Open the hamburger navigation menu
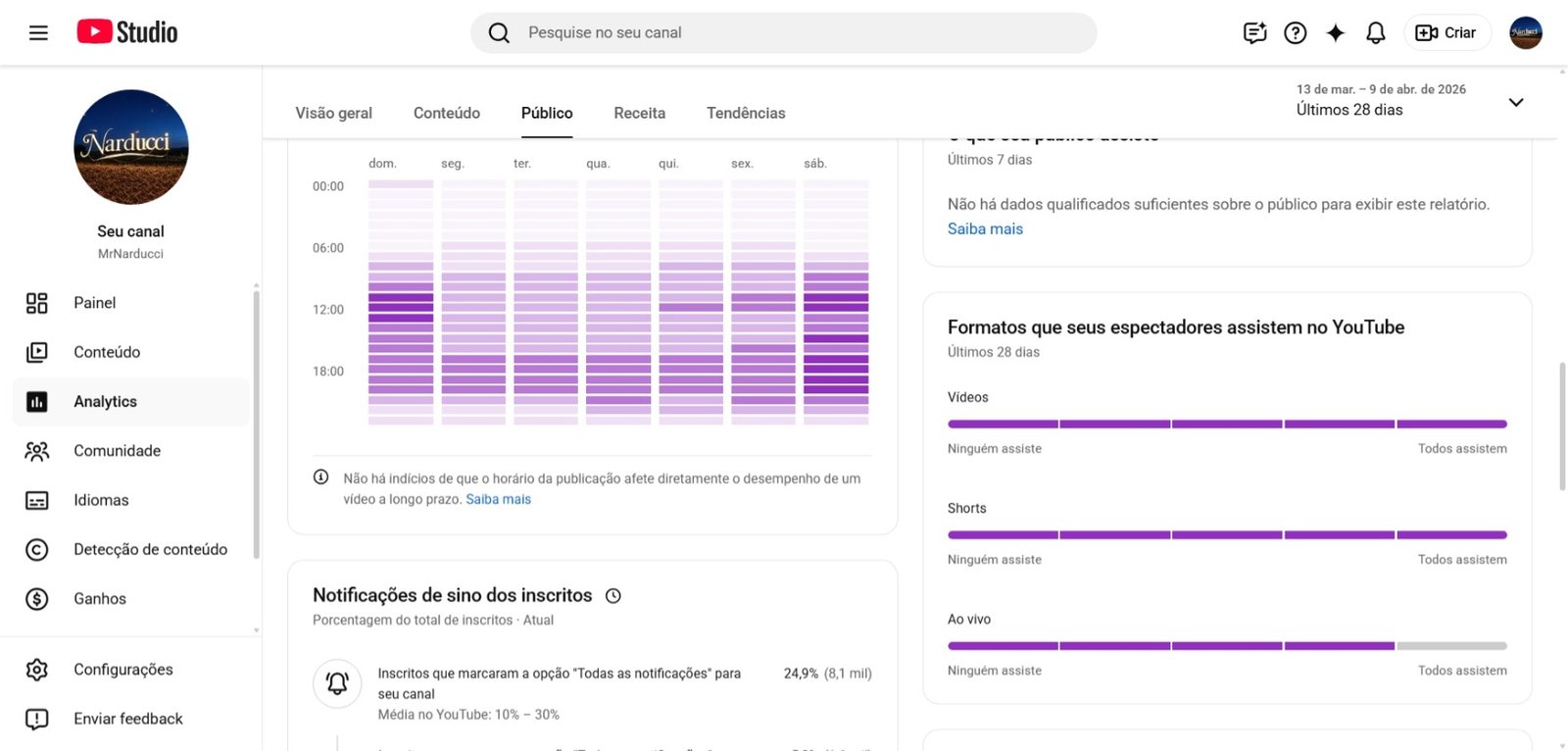 (38, 32)
